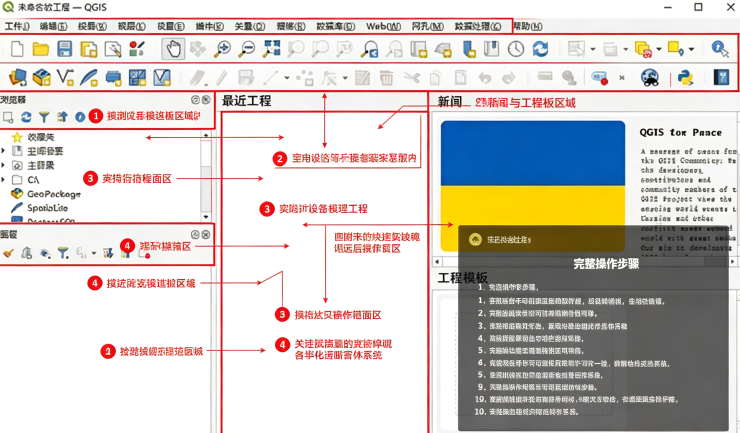
Task: Click the greyed scissors Cut Features icon
Action: click(412, 77)
